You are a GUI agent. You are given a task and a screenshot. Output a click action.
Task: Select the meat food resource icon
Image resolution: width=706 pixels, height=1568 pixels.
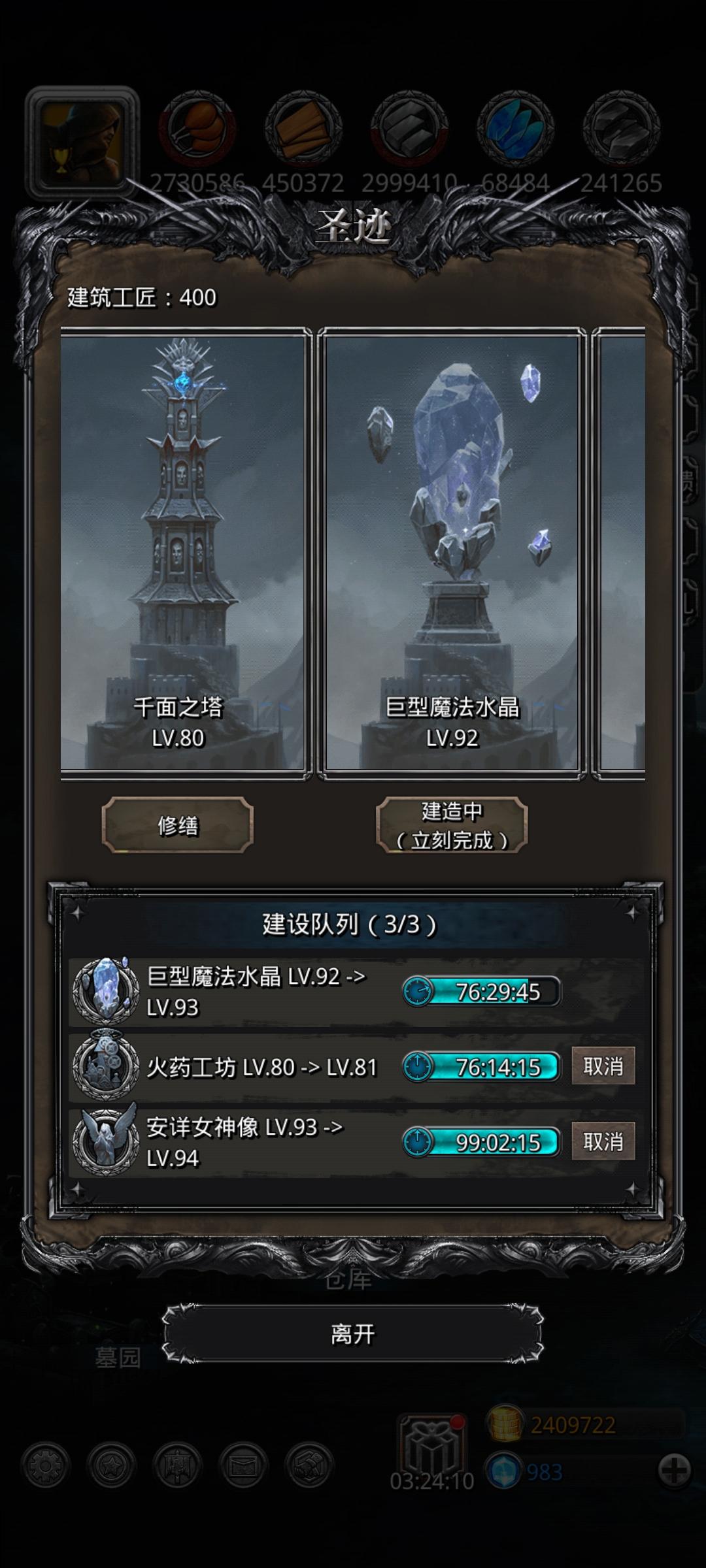(x=197, y=127)
